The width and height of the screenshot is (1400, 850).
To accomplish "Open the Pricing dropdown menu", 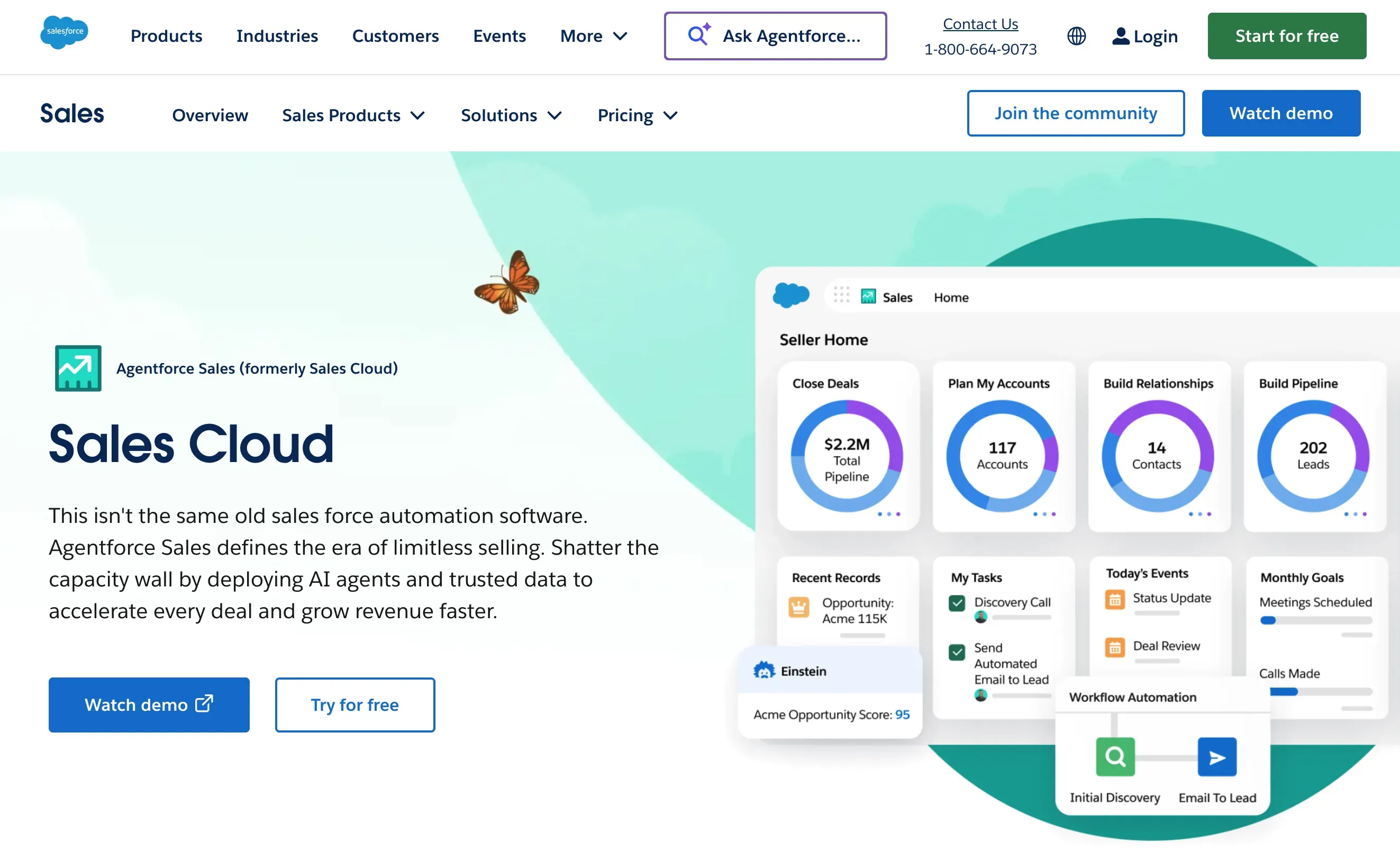I will click(x=637, y=115).
